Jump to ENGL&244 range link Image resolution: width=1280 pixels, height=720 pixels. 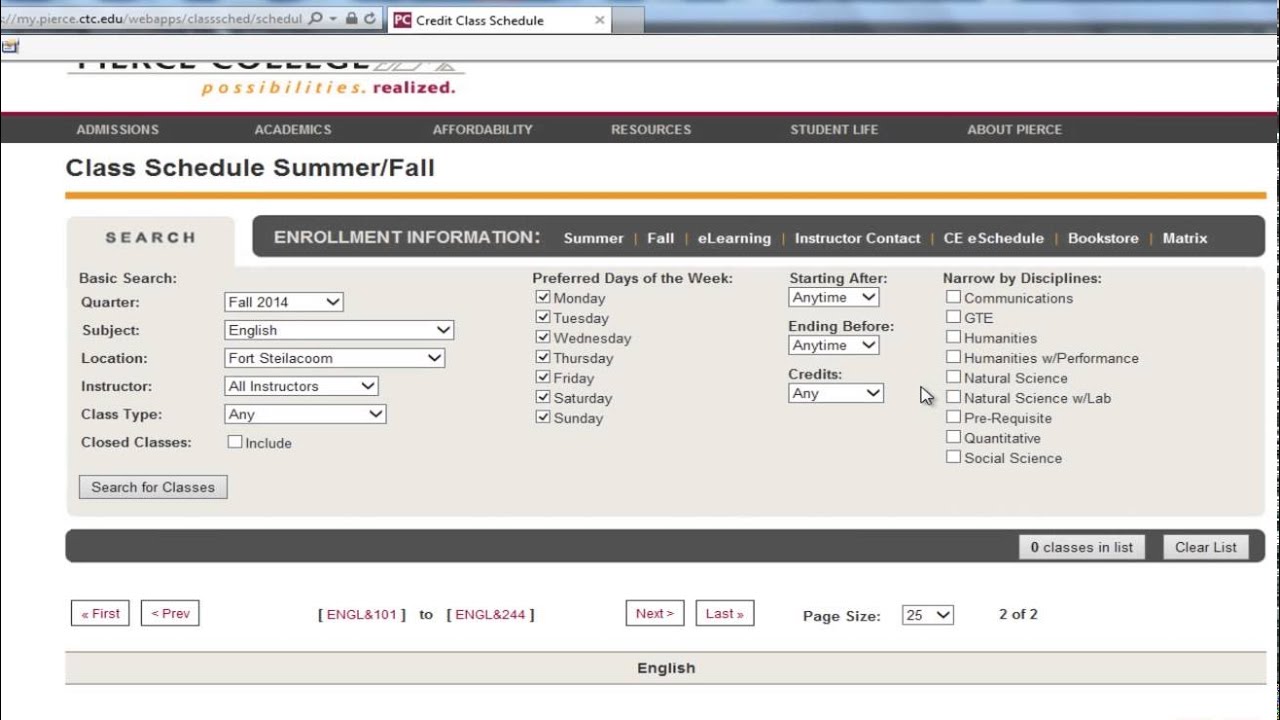tap(490, 615)
